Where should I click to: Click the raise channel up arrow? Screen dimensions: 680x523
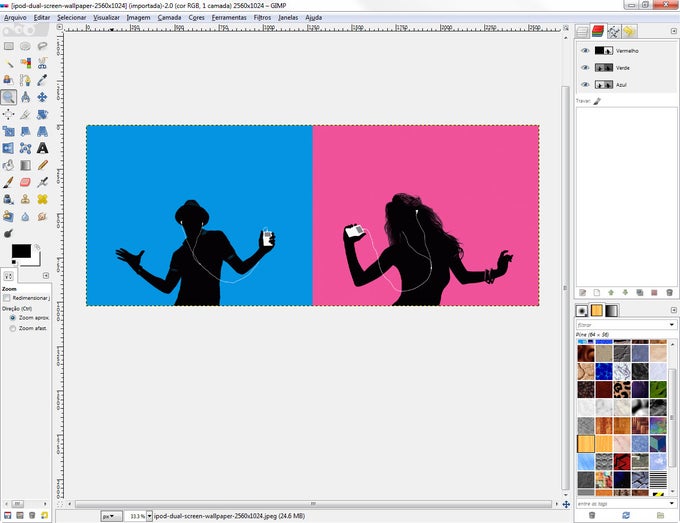point(611,293)
